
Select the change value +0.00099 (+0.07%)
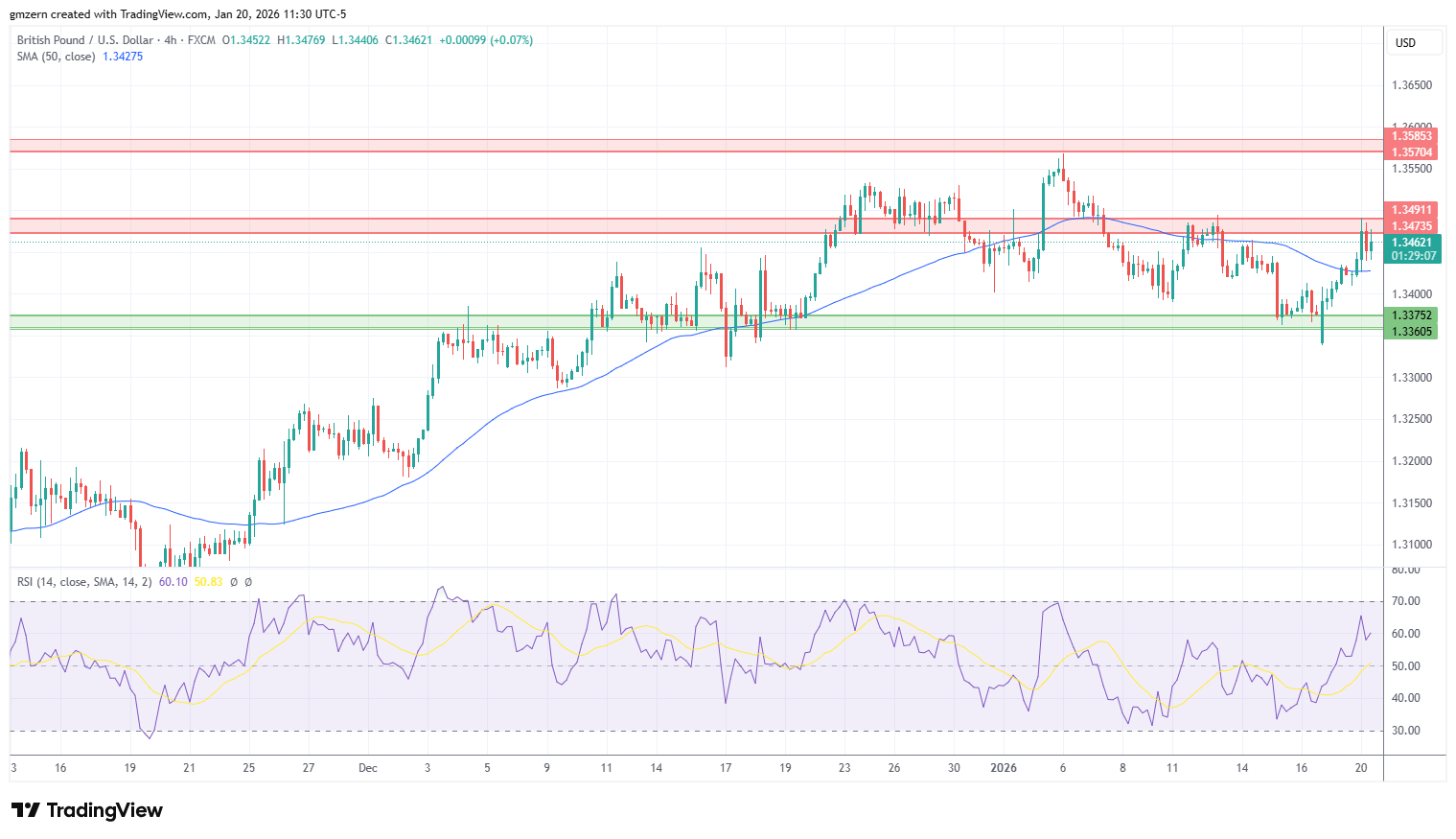click(486, 40)
